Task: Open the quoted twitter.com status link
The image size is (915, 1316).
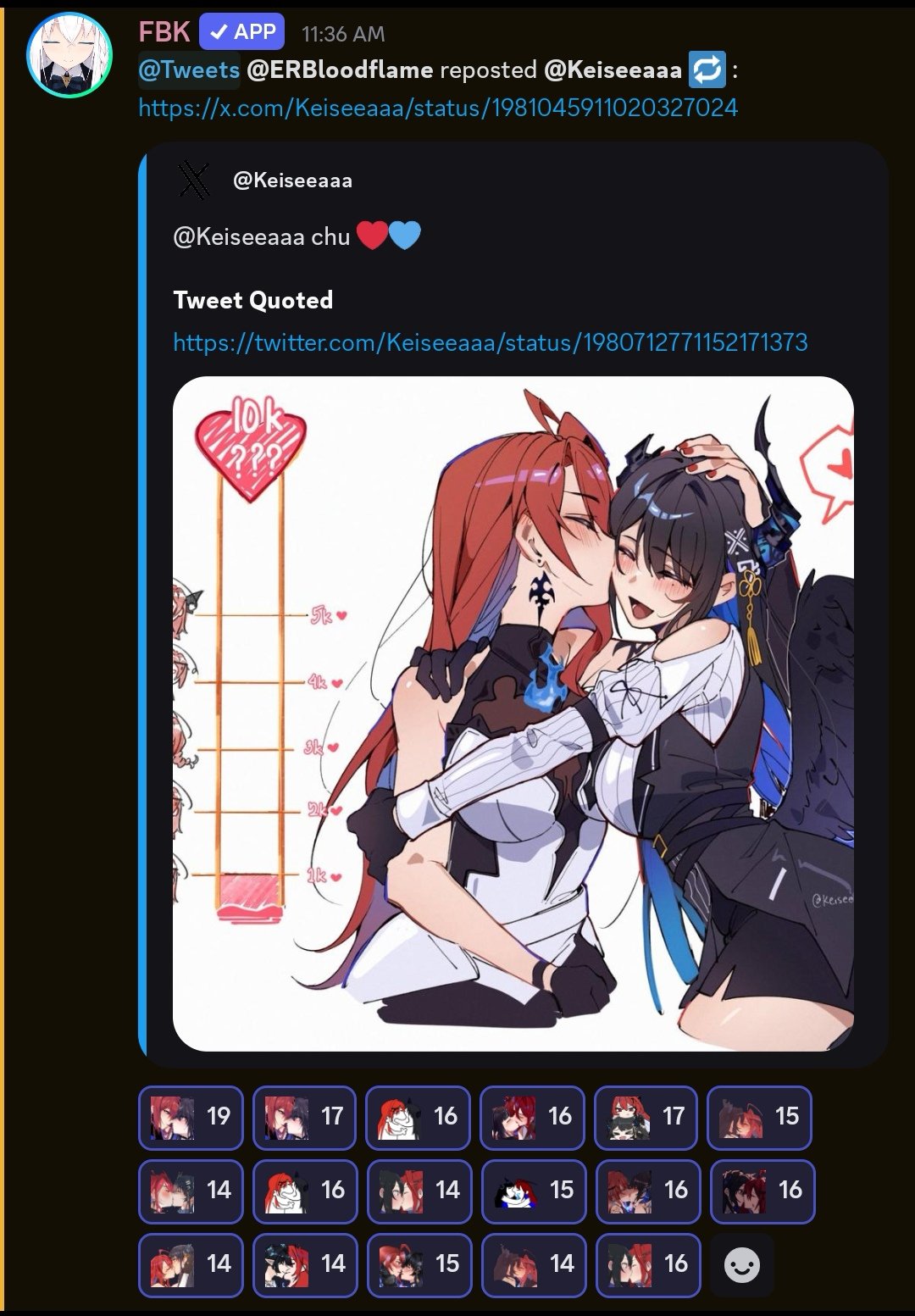Action: [x=490, y=342]
